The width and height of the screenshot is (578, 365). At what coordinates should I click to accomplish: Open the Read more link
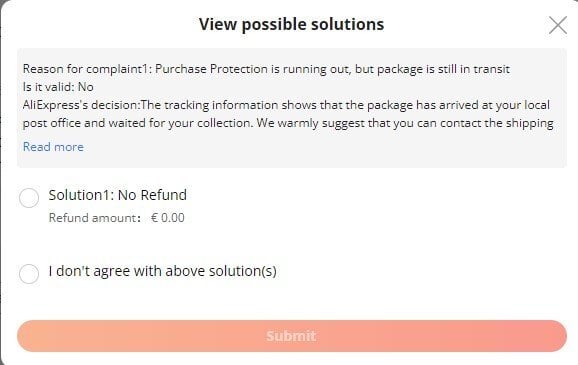tap(53, 147)
